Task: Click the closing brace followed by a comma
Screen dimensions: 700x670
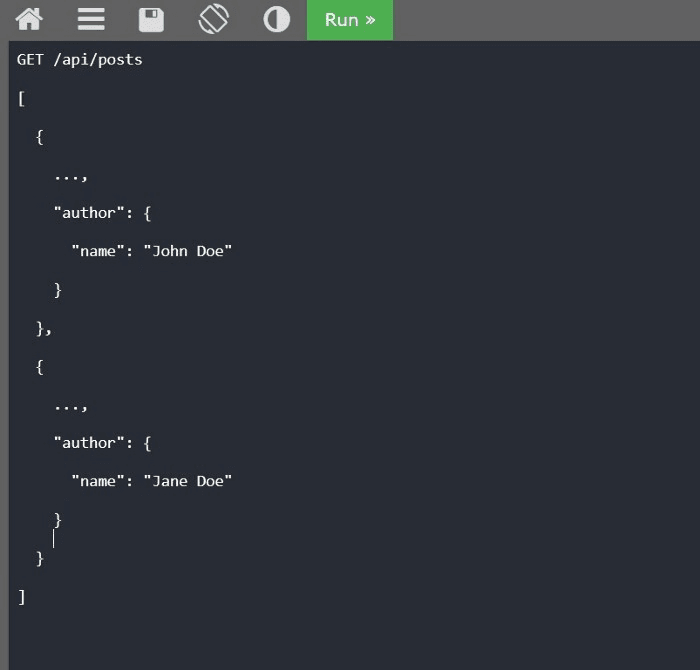Action: click(x=43, y=328)
